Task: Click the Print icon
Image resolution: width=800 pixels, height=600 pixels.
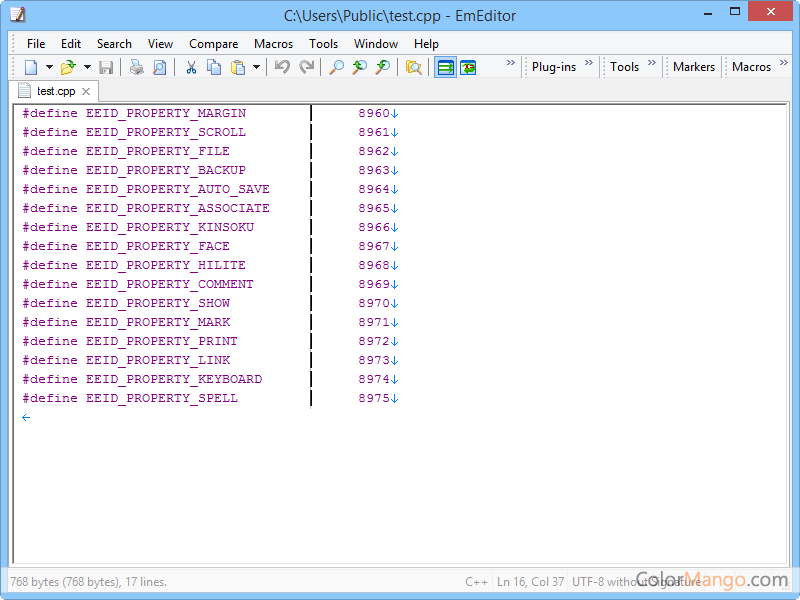Action: [x=136, y=67]
